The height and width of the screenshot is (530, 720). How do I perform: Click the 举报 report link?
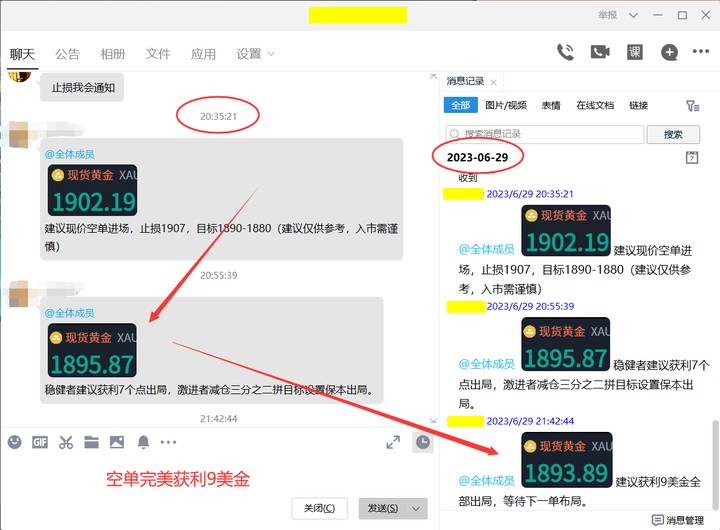608,15
